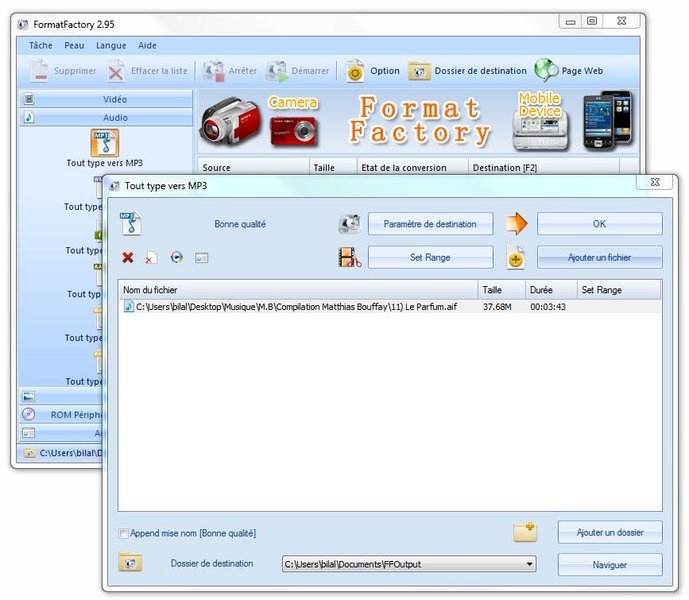The image size is (689, 600).
Task: Click the yellow plus add file icon
Action: [515, 258]
